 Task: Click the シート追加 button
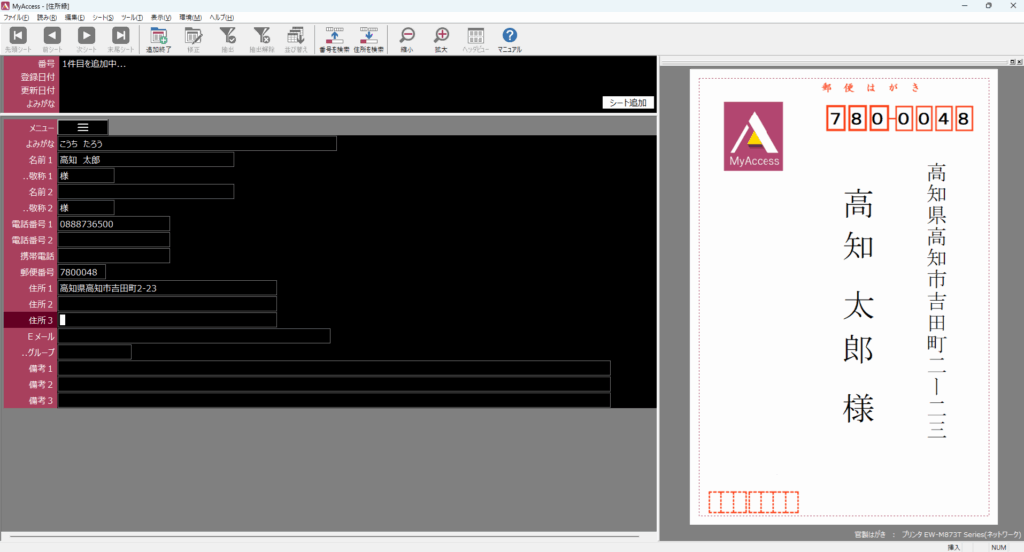coord(628,102)
